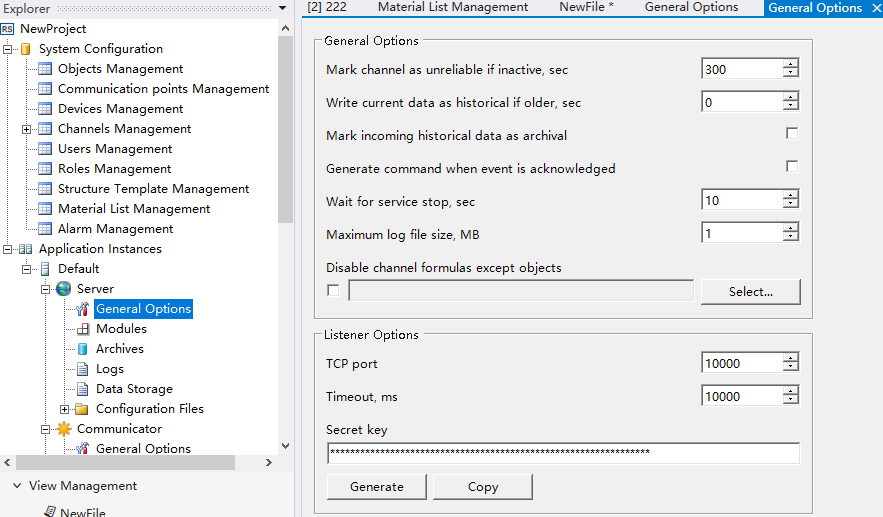Click the Modules icon under Server

click(x=83, y=329)
